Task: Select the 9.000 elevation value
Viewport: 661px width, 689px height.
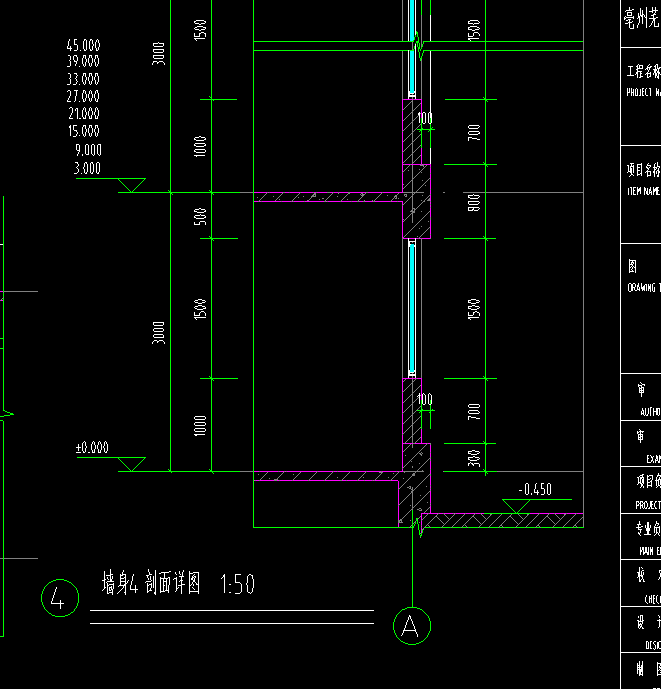Action: [x=88, y=150]
